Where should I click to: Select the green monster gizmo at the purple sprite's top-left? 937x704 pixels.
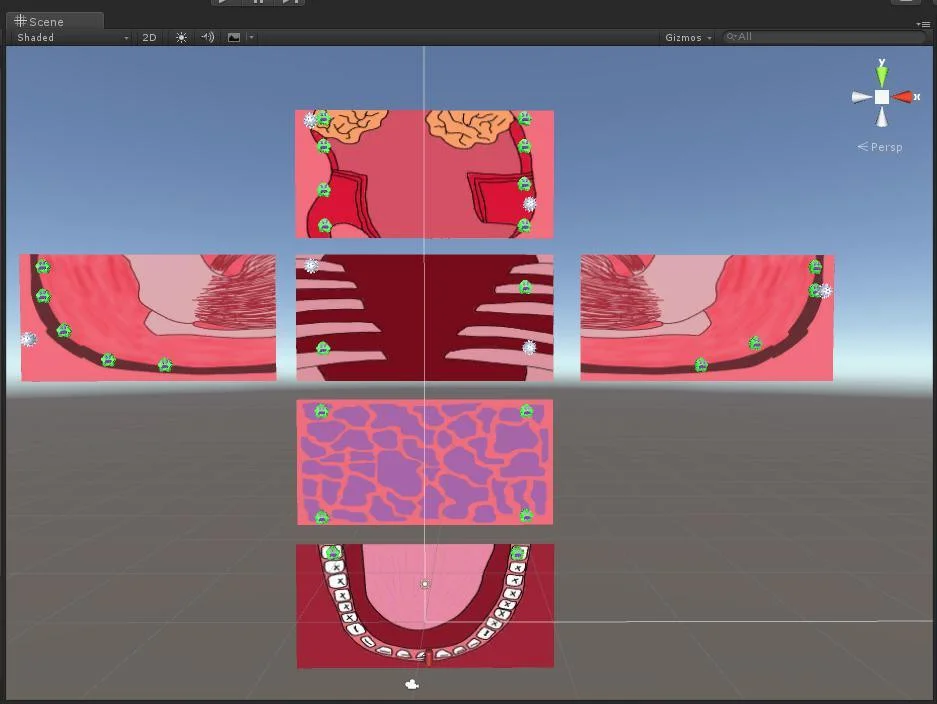(321, 411)
